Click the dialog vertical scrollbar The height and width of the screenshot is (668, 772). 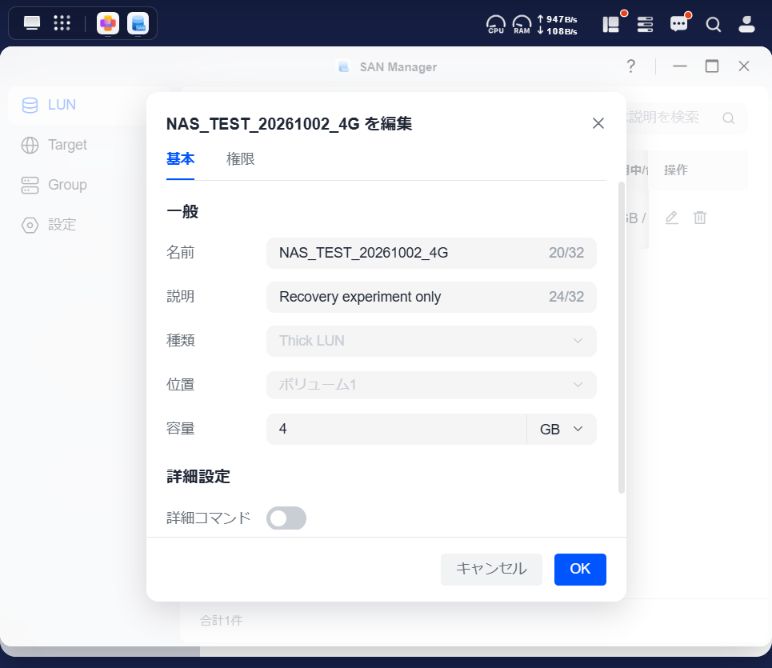[x=621, y=337]
